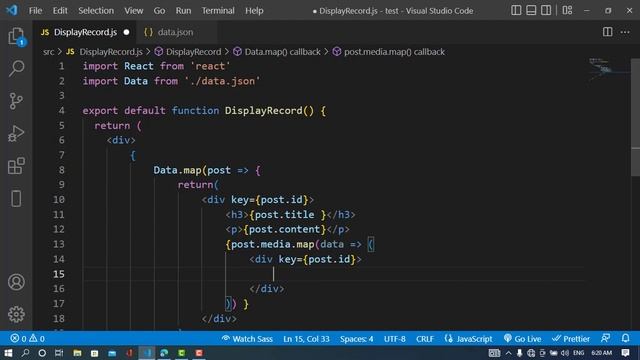Open the File menu
This screenshot has width=640, height=360.
point(35,11)
